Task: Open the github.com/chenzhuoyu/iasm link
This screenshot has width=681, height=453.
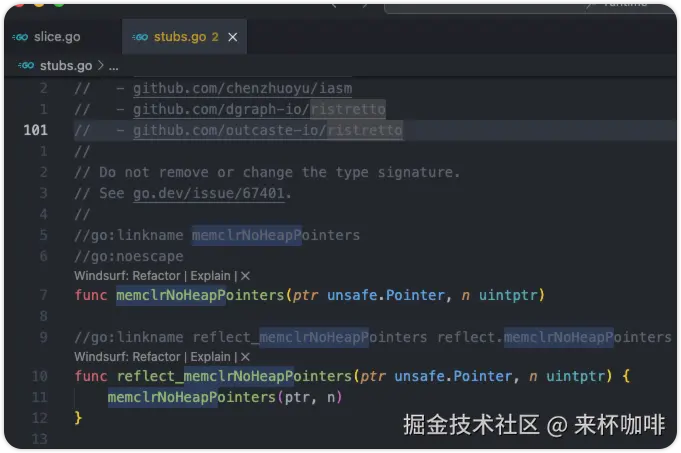Action: (x=242, y=88)
